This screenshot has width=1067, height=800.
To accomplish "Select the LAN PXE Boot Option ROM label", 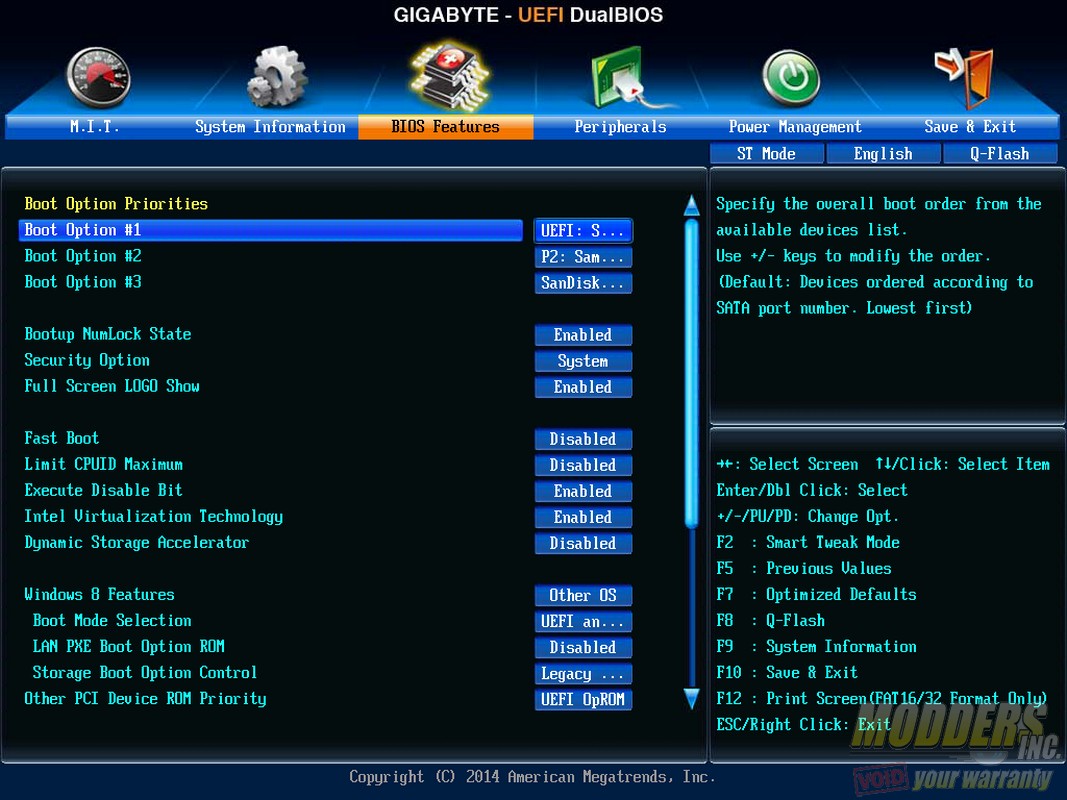I will 129,646.
